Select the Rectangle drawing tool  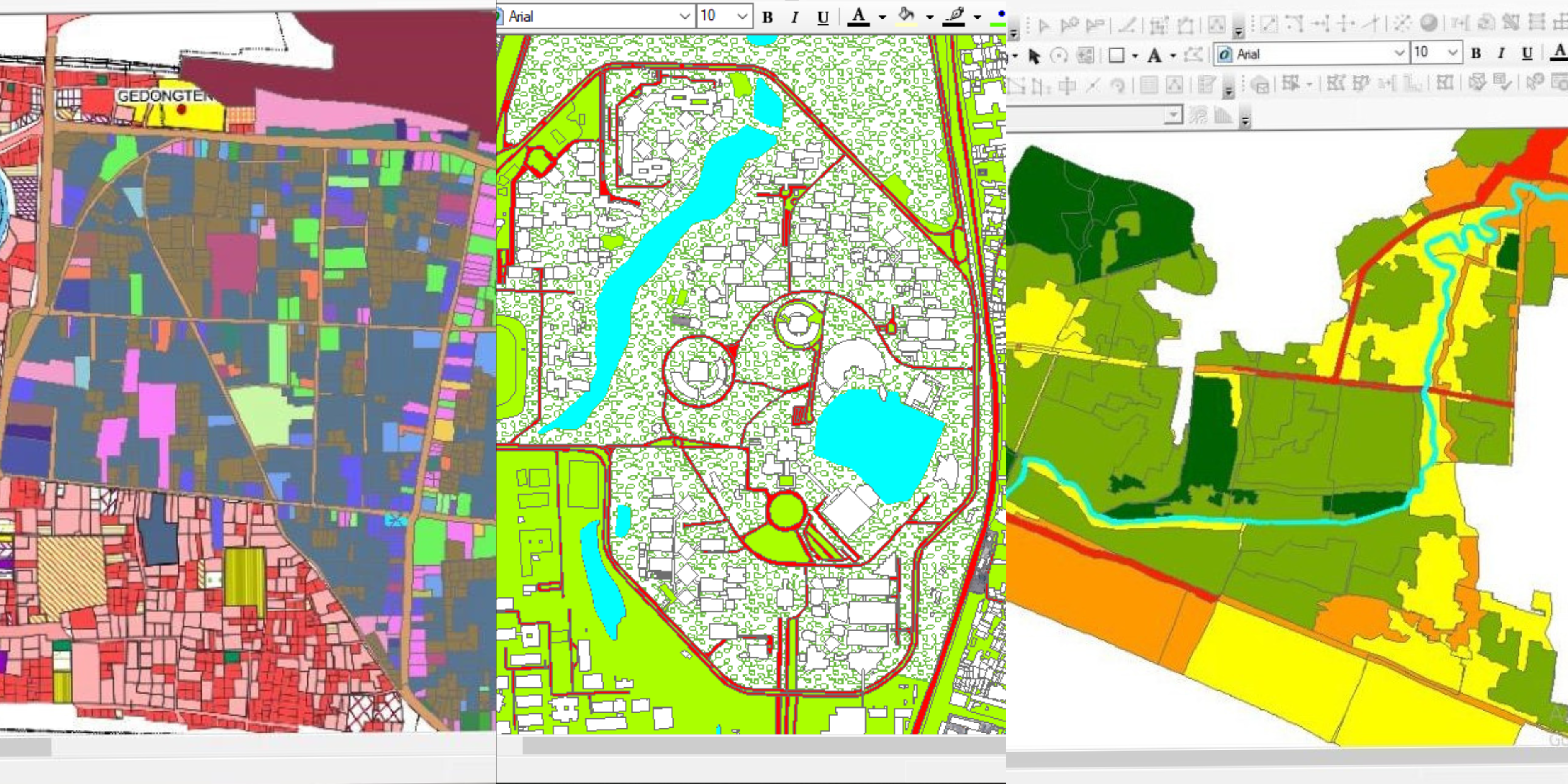coord(1117,55)
